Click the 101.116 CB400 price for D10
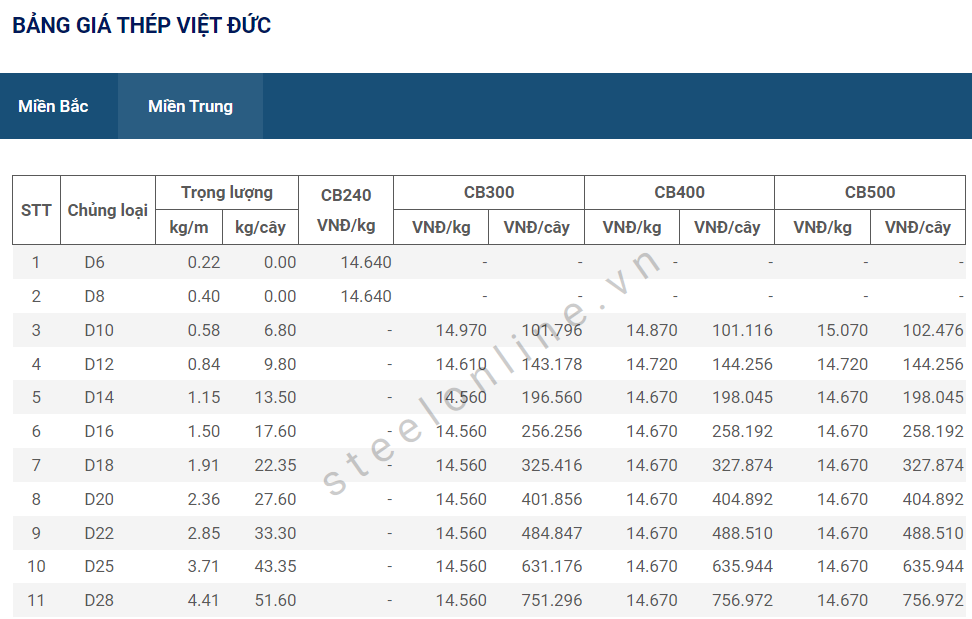This screenshot has width=972, height=619. (x=743, y=330)
